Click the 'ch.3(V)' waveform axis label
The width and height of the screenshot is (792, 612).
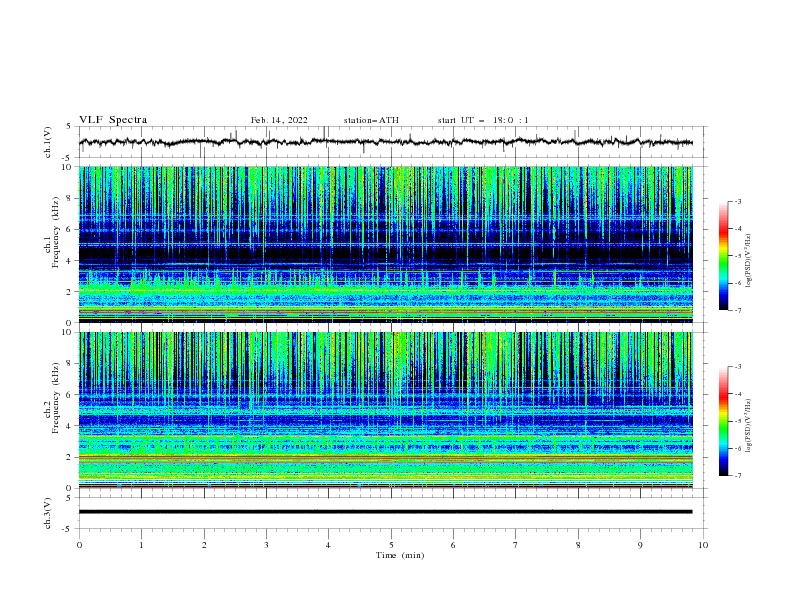click(48, 513)
